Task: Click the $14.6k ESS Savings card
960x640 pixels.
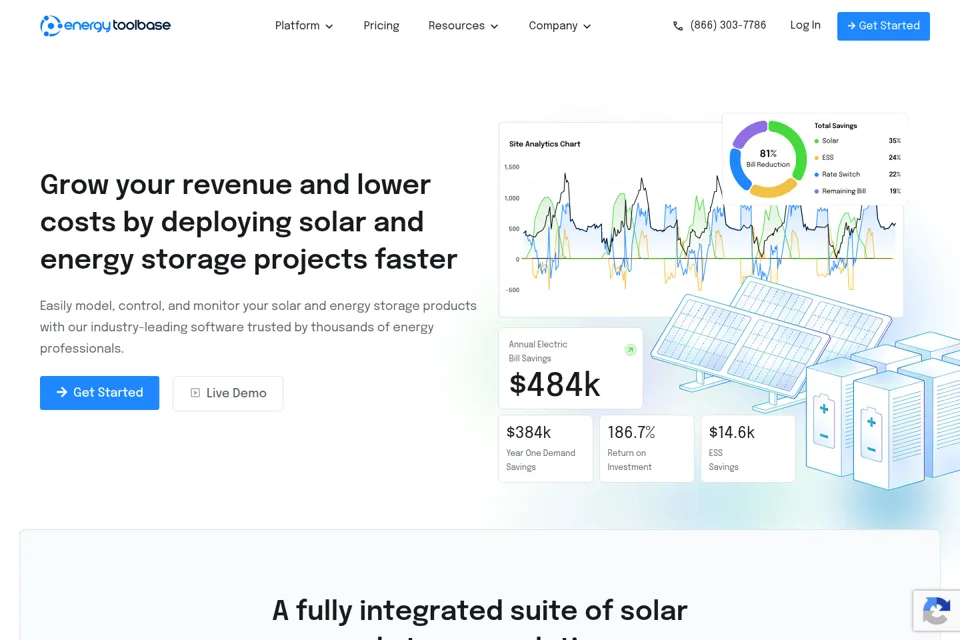Action: (748, 448)
